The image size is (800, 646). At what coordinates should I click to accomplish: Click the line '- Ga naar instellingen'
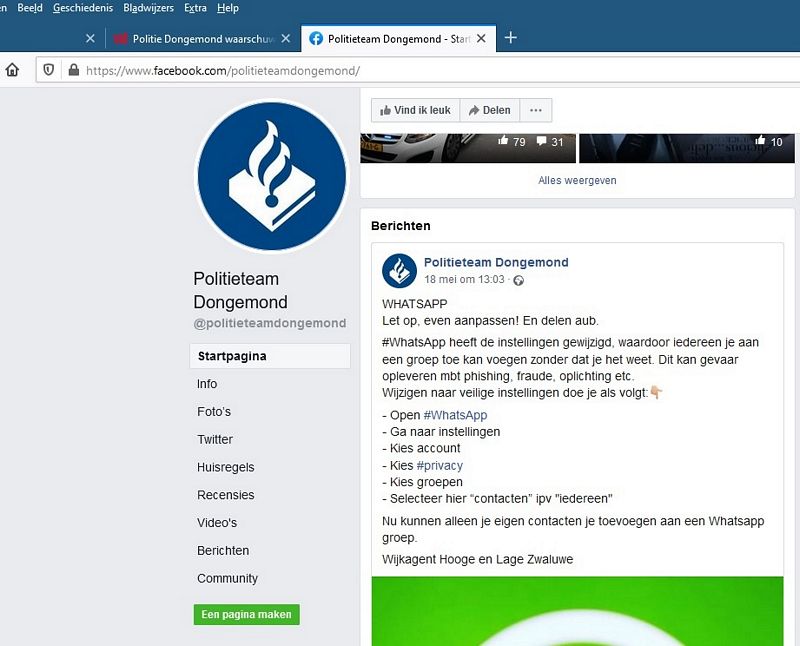coord(441,432)
